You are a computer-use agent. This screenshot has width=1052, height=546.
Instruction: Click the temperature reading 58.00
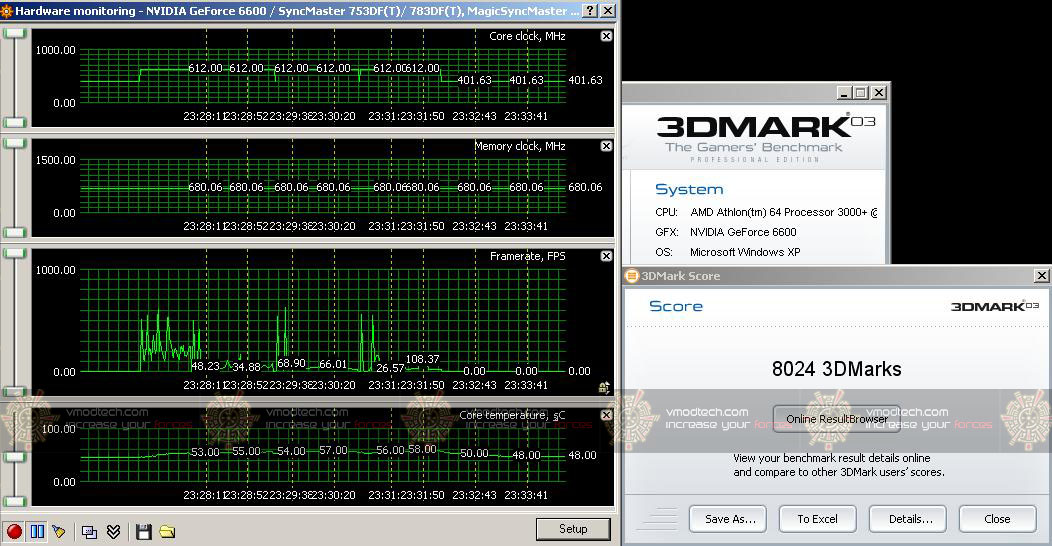422,449
